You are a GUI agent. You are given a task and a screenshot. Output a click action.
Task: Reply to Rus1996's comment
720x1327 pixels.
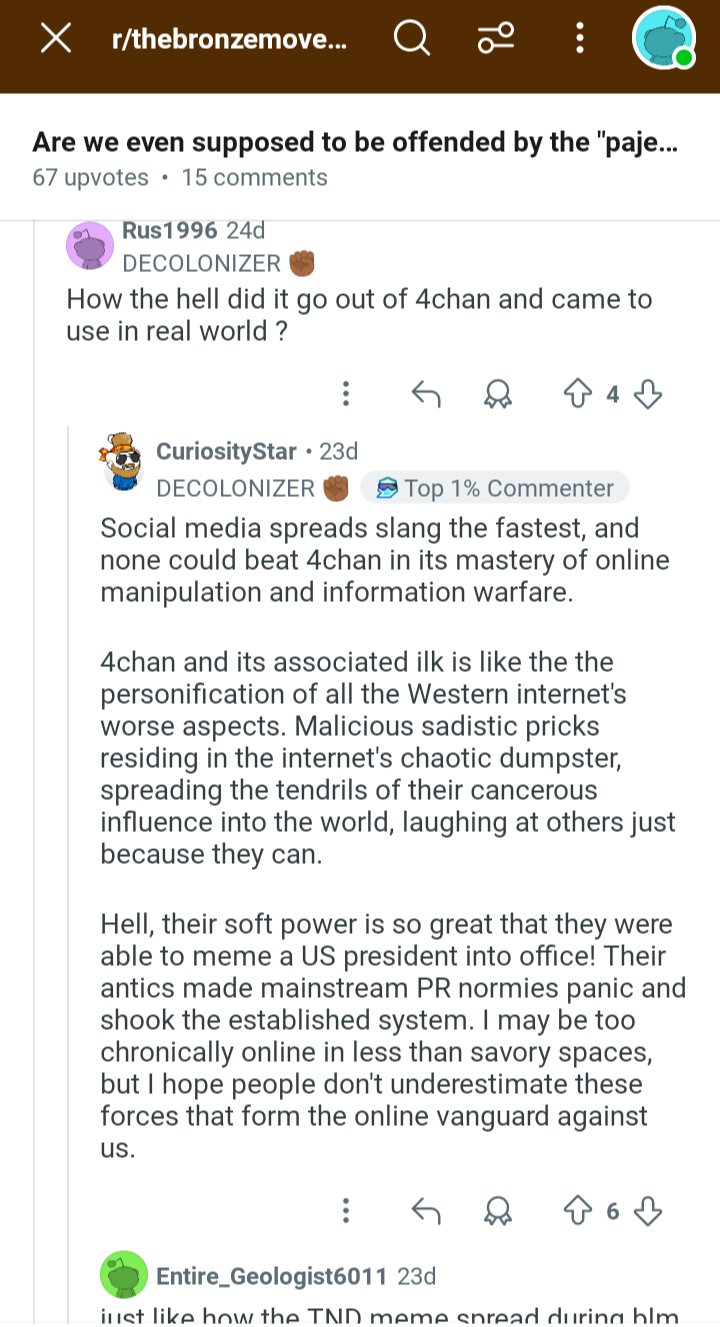tap(427, 395)
